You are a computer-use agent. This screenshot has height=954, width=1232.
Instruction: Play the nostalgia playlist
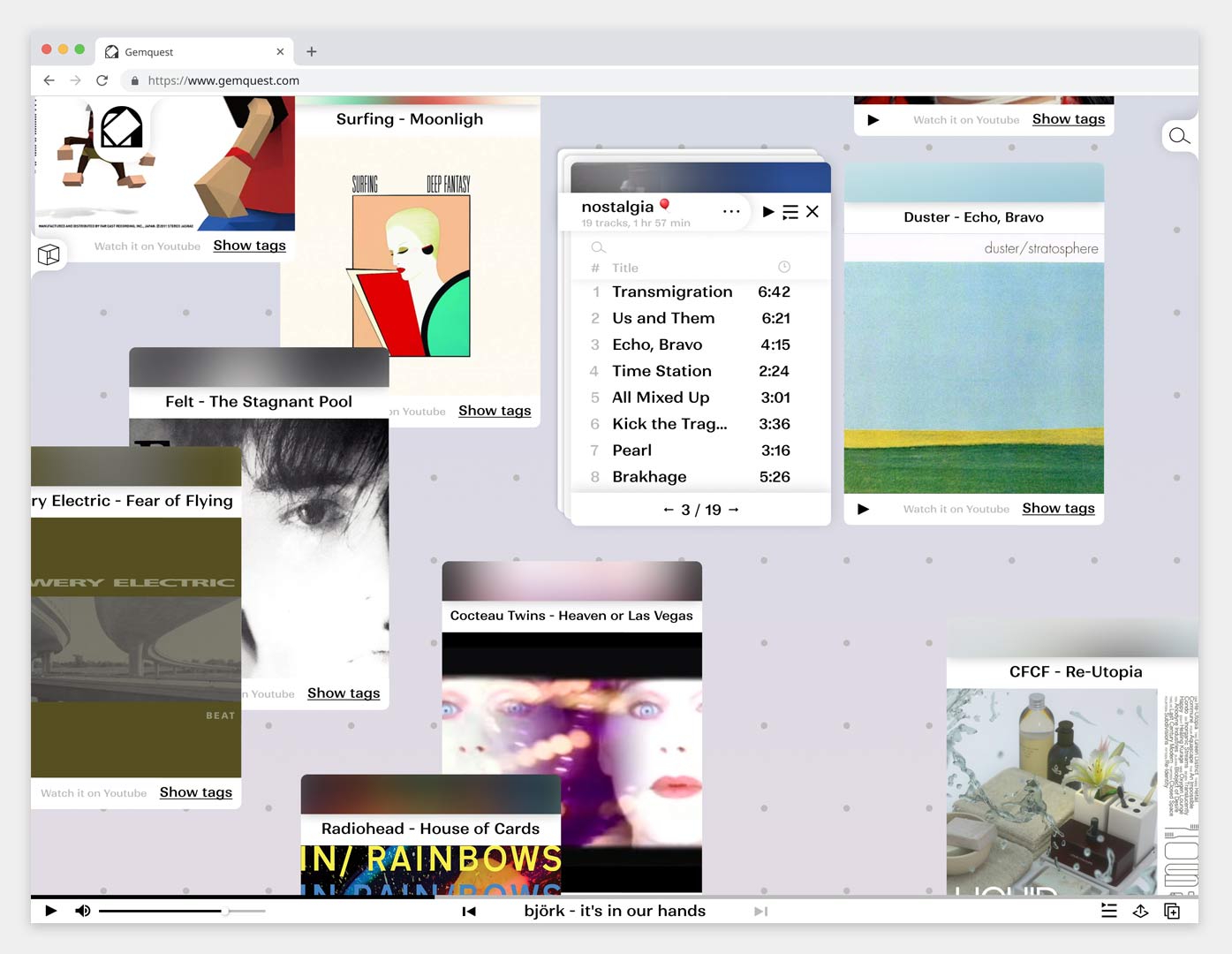coord(767,212)
